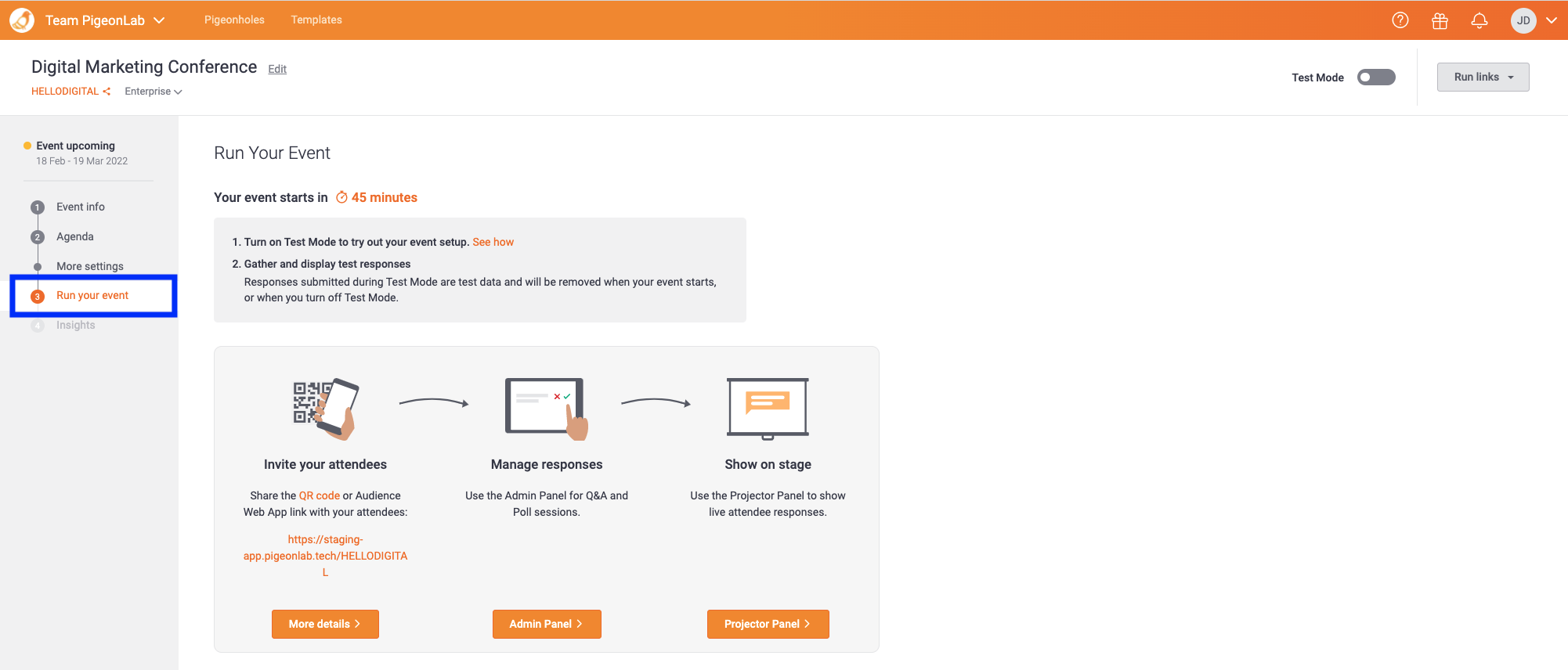The width and height of the screenshot is (1568, 670).
Task: Click the Invite your attendees heading
Action: point(325,464)
